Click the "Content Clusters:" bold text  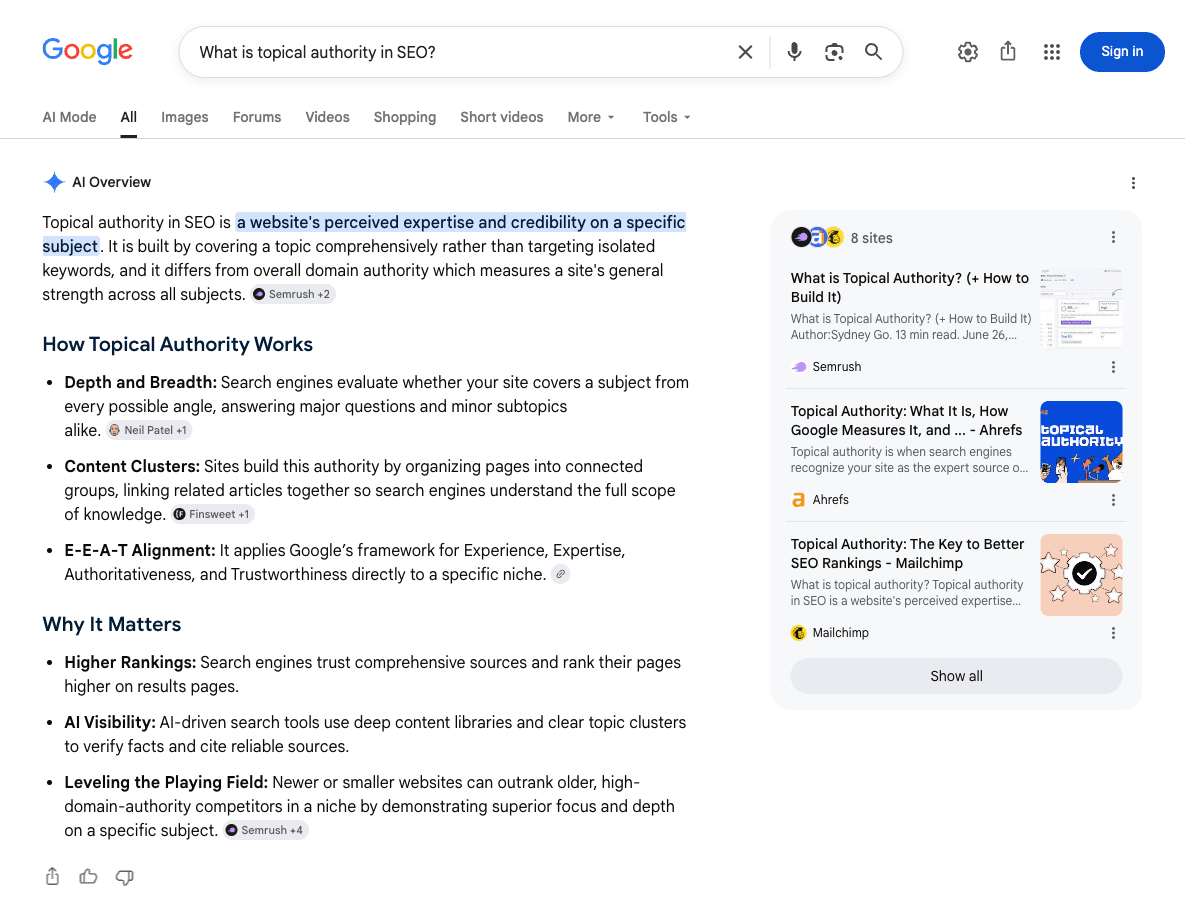[x=132, y=466]
